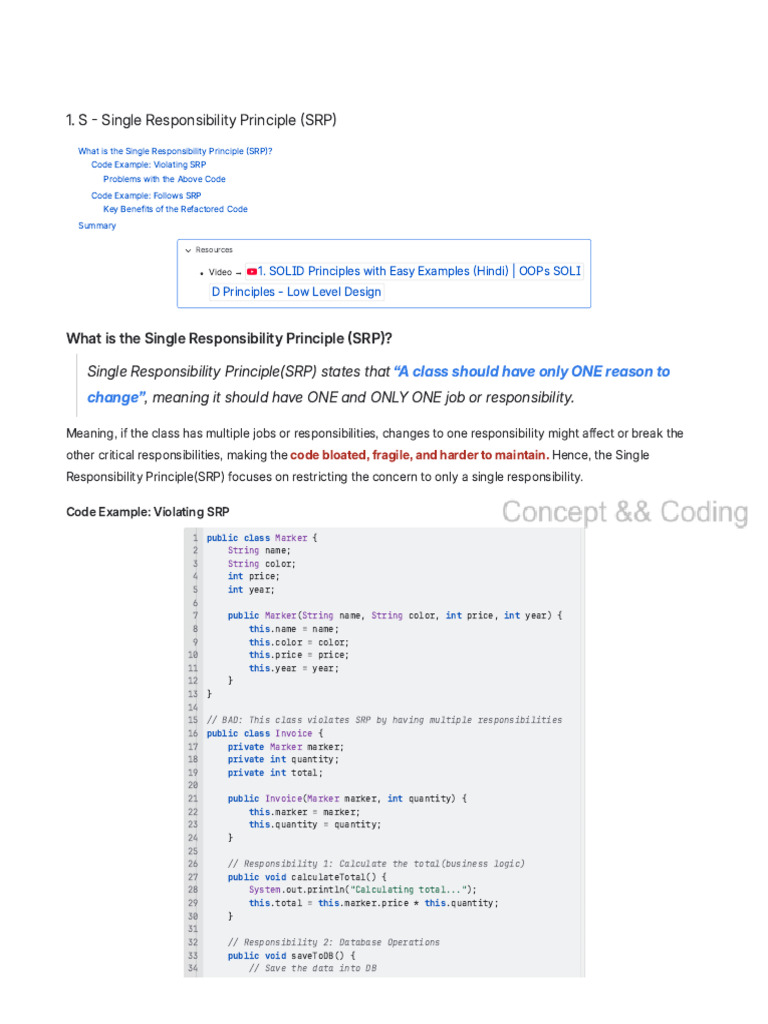
Task: Click comment '// BAD: This class violates SRP'
Action: 384,720
